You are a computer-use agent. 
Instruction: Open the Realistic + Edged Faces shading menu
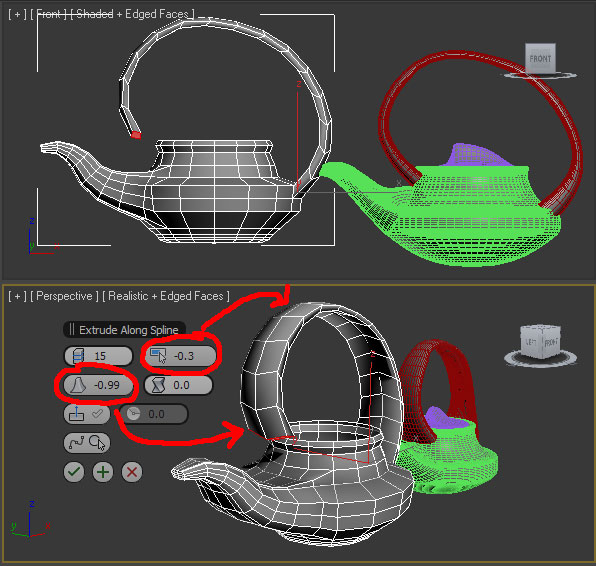tap(166, 296)
